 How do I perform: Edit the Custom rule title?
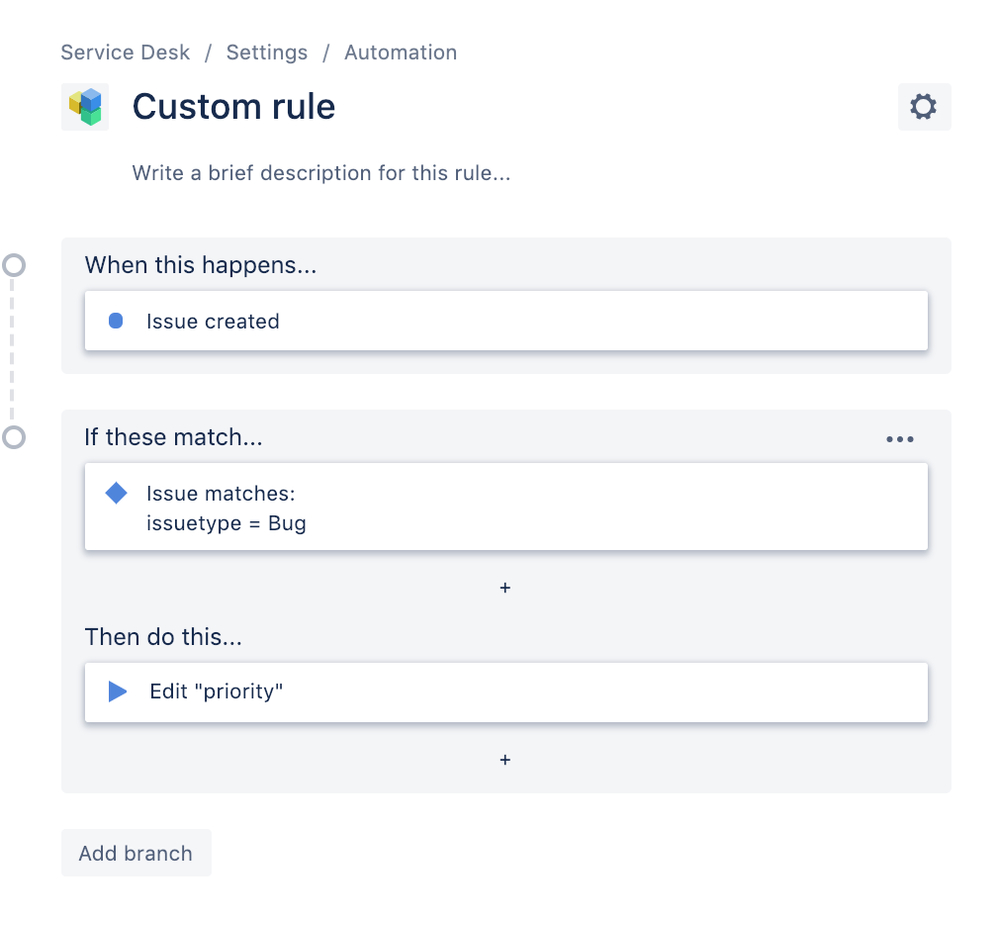(x=233, y=106)
